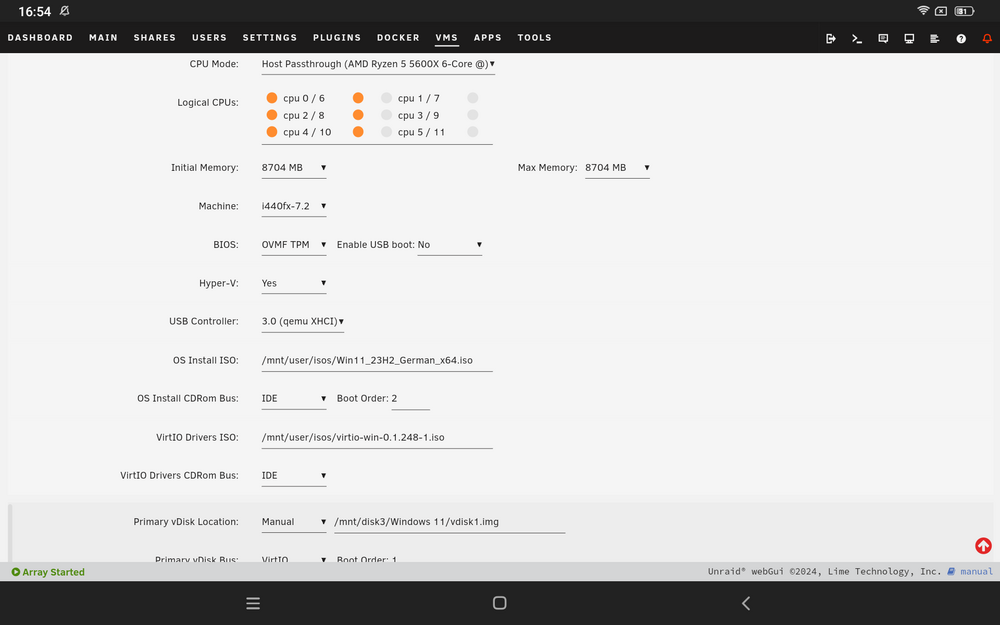This screenshot has height=625, width=1000.
Task: Click the 16:54 clock
Action: (x=34, y=11)
